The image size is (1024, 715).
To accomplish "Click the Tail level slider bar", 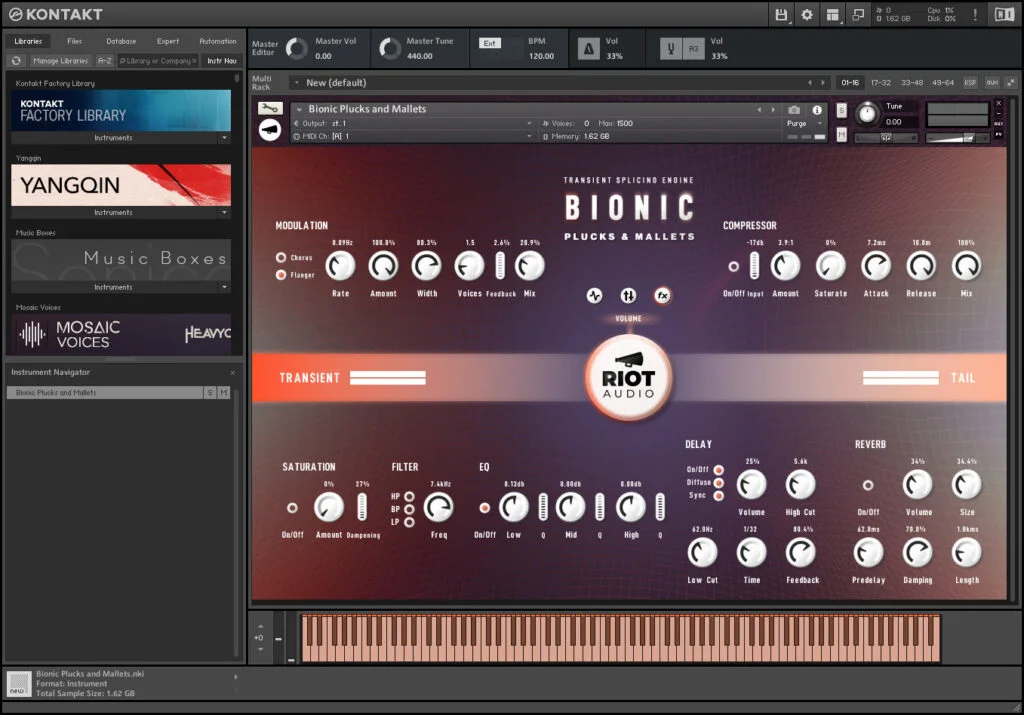I will click(x=901, y=378).
